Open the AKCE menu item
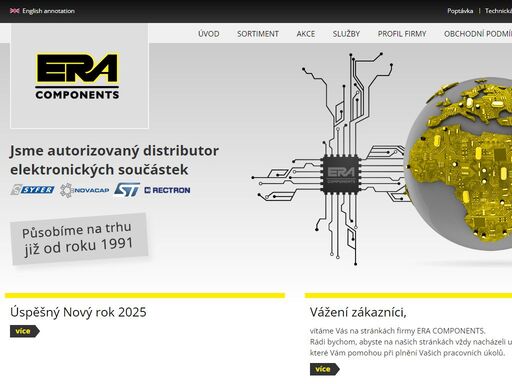 [x=306, y=34]
